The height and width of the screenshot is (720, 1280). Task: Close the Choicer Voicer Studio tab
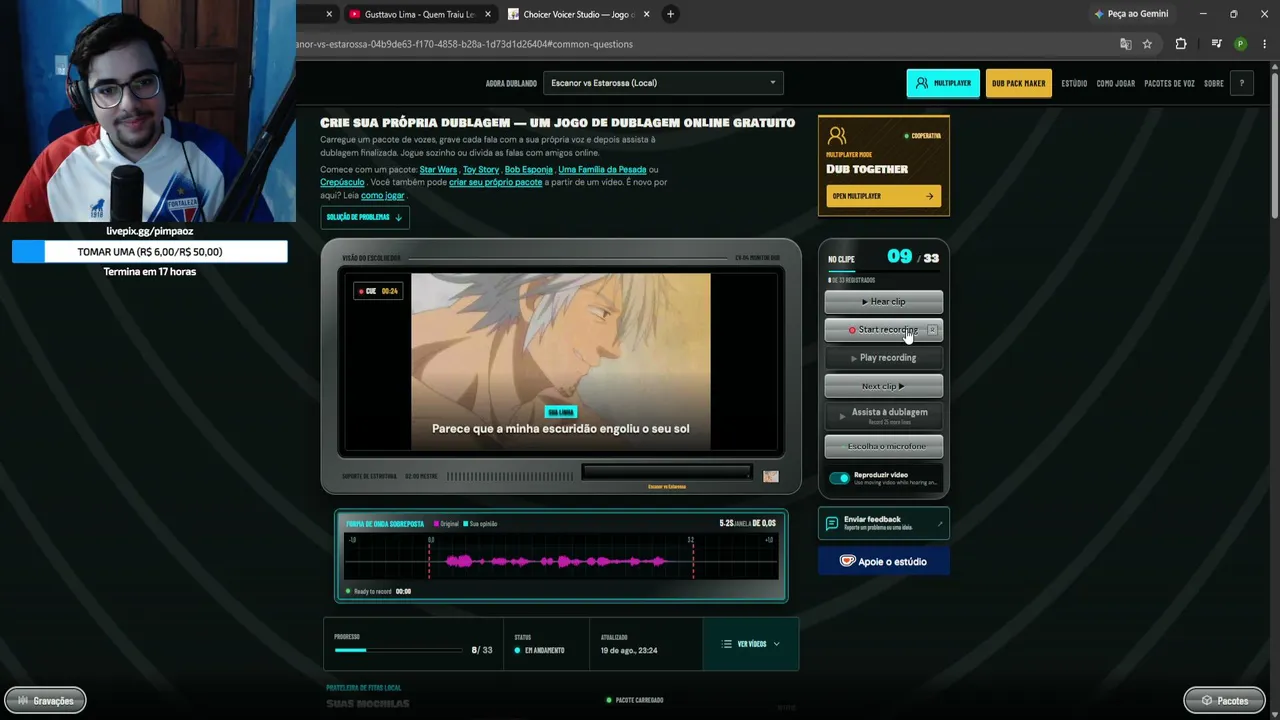[647, 14]
